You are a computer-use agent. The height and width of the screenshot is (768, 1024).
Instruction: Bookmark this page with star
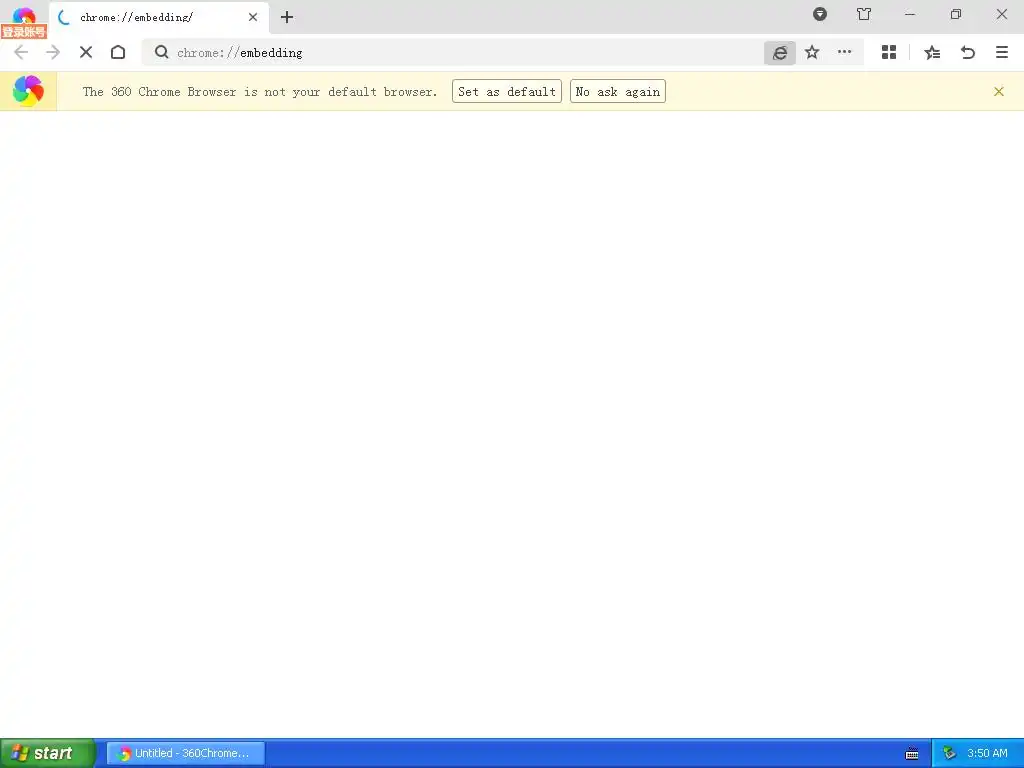pyautogui.click(x=812, y=52)
